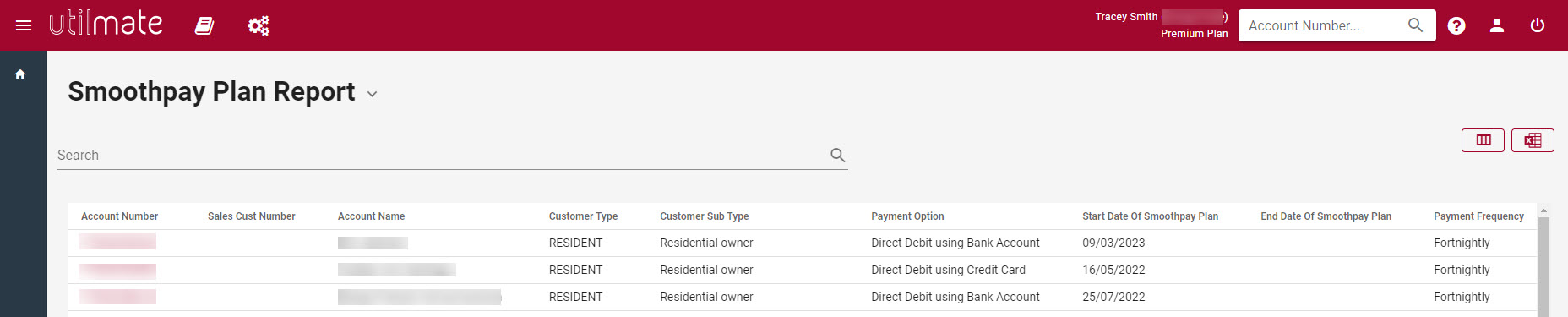Click Direct Debit using Bank Account, 09/03/2023 row
1568x317 pixels.
click(x=955, y=243)
